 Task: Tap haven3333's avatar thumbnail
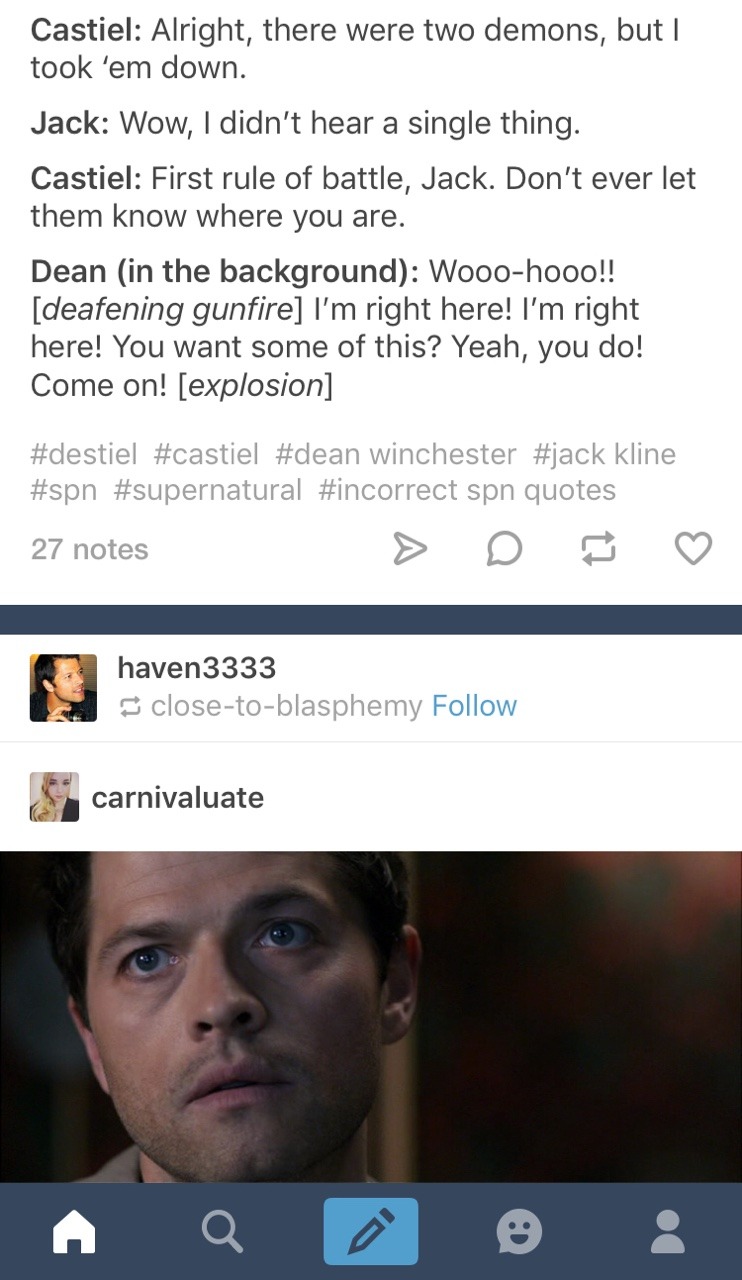click(x=63, y=687)
